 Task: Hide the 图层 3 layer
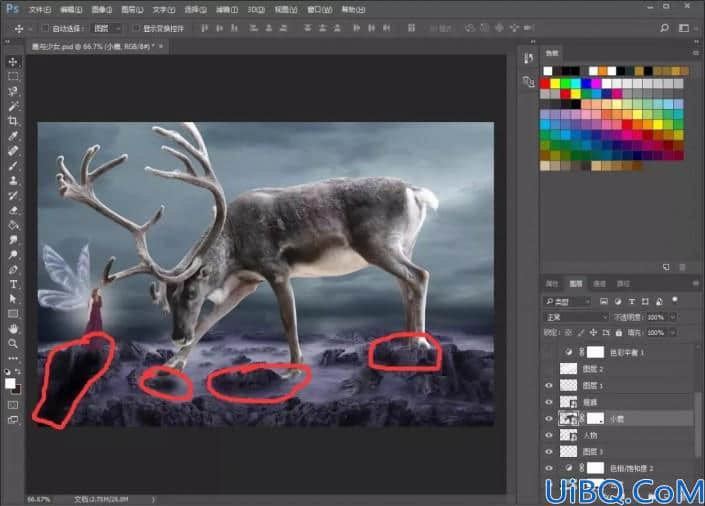(x=549, y=452)
